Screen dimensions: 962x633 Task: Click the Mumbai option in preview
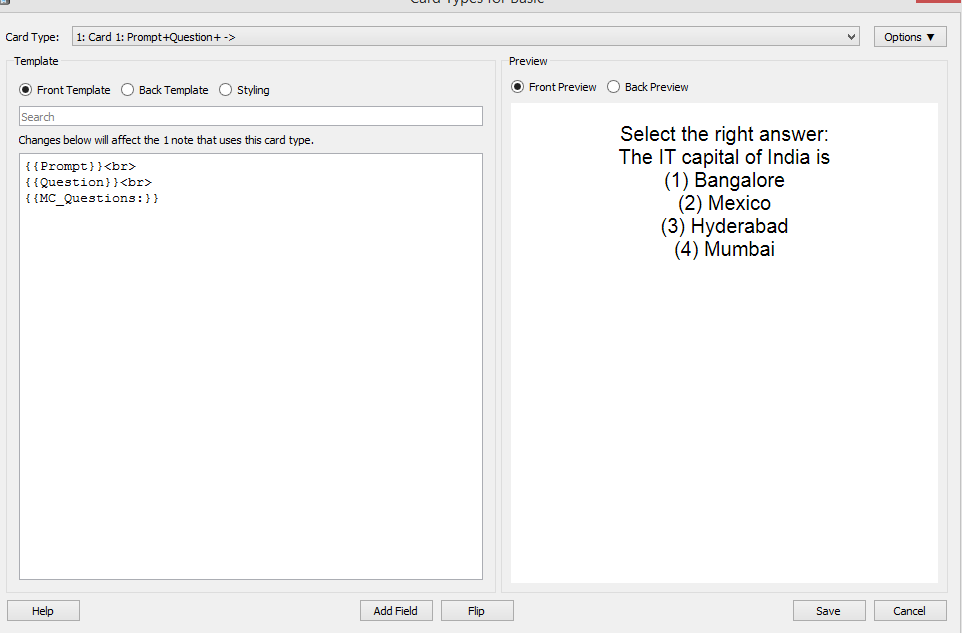tap(724, 249)
